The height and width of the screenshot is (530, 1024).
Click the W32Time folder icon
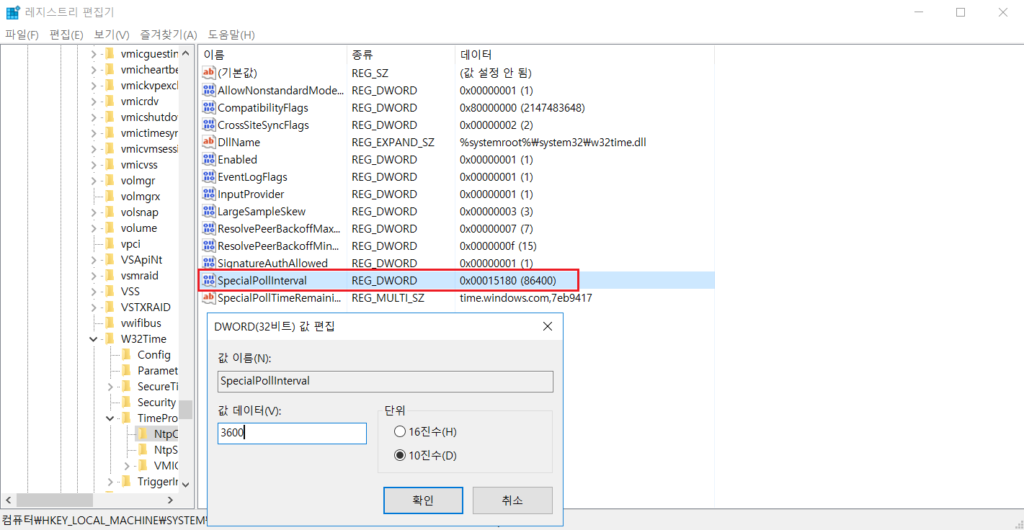[x=111, y=339]
